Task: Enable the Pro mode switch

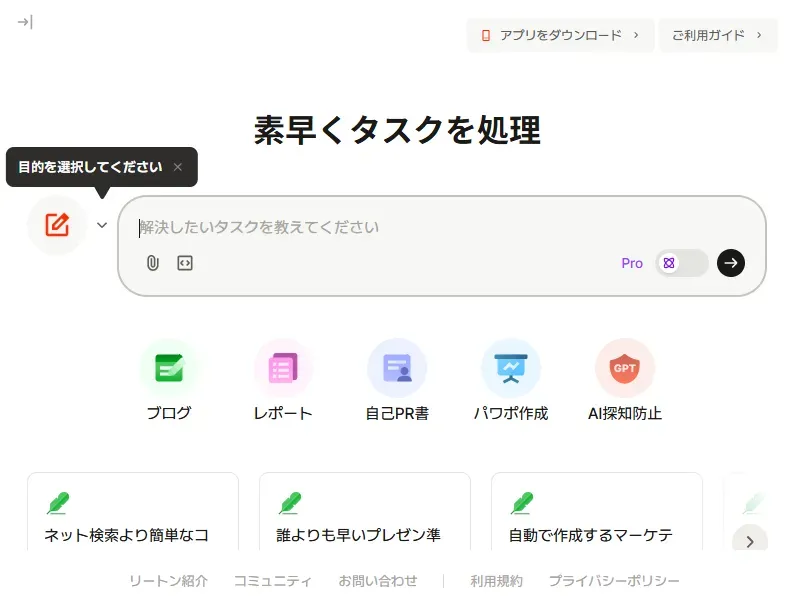Action: pos(681,263)
